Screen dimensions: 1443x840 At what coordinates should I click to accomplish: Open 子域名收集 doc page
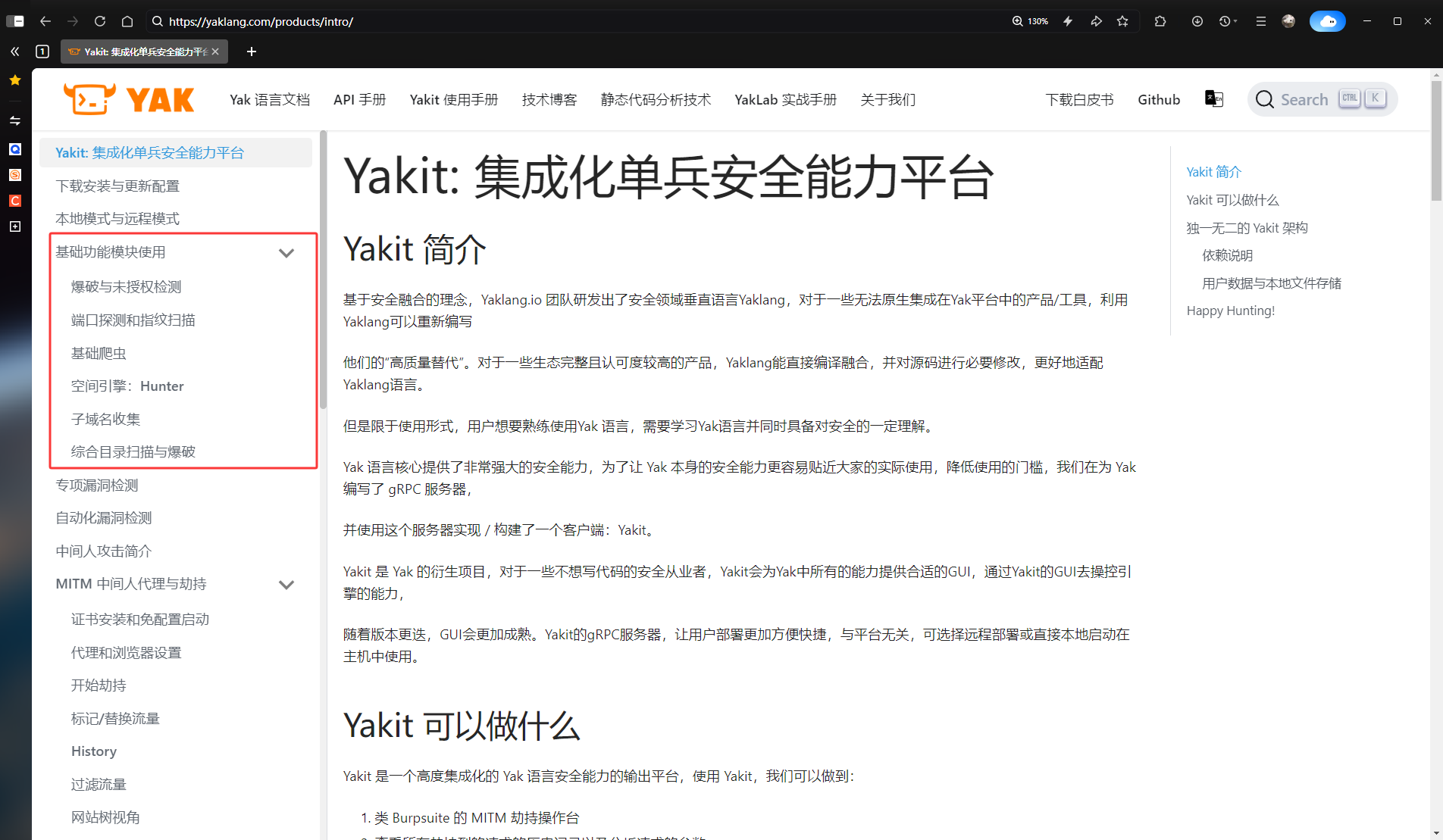pyautogui.click(x=105, y=419)
